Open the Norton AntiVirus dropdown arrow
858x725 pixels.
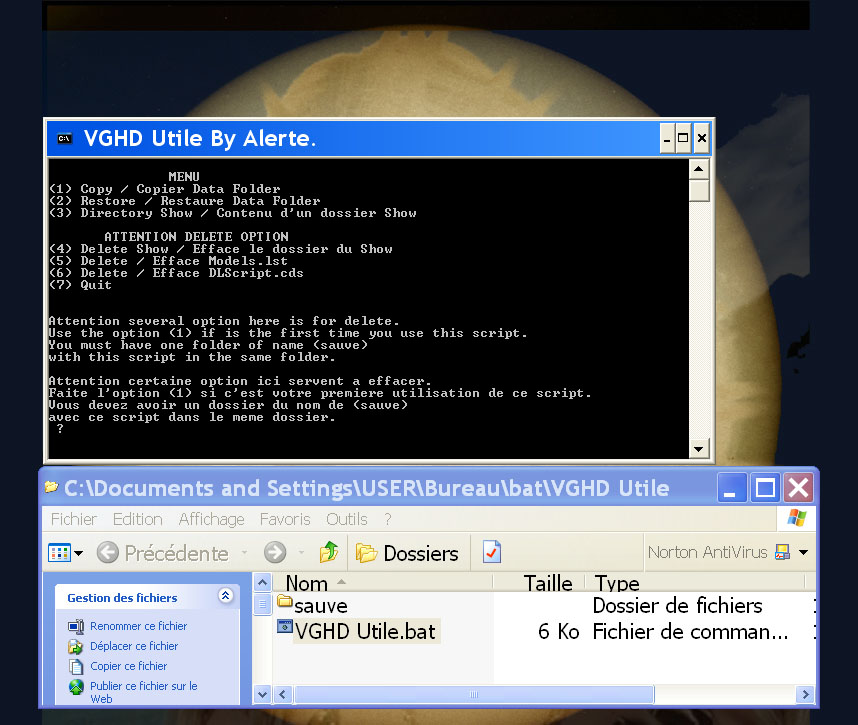pyautogui.click(x=803, y=553)
